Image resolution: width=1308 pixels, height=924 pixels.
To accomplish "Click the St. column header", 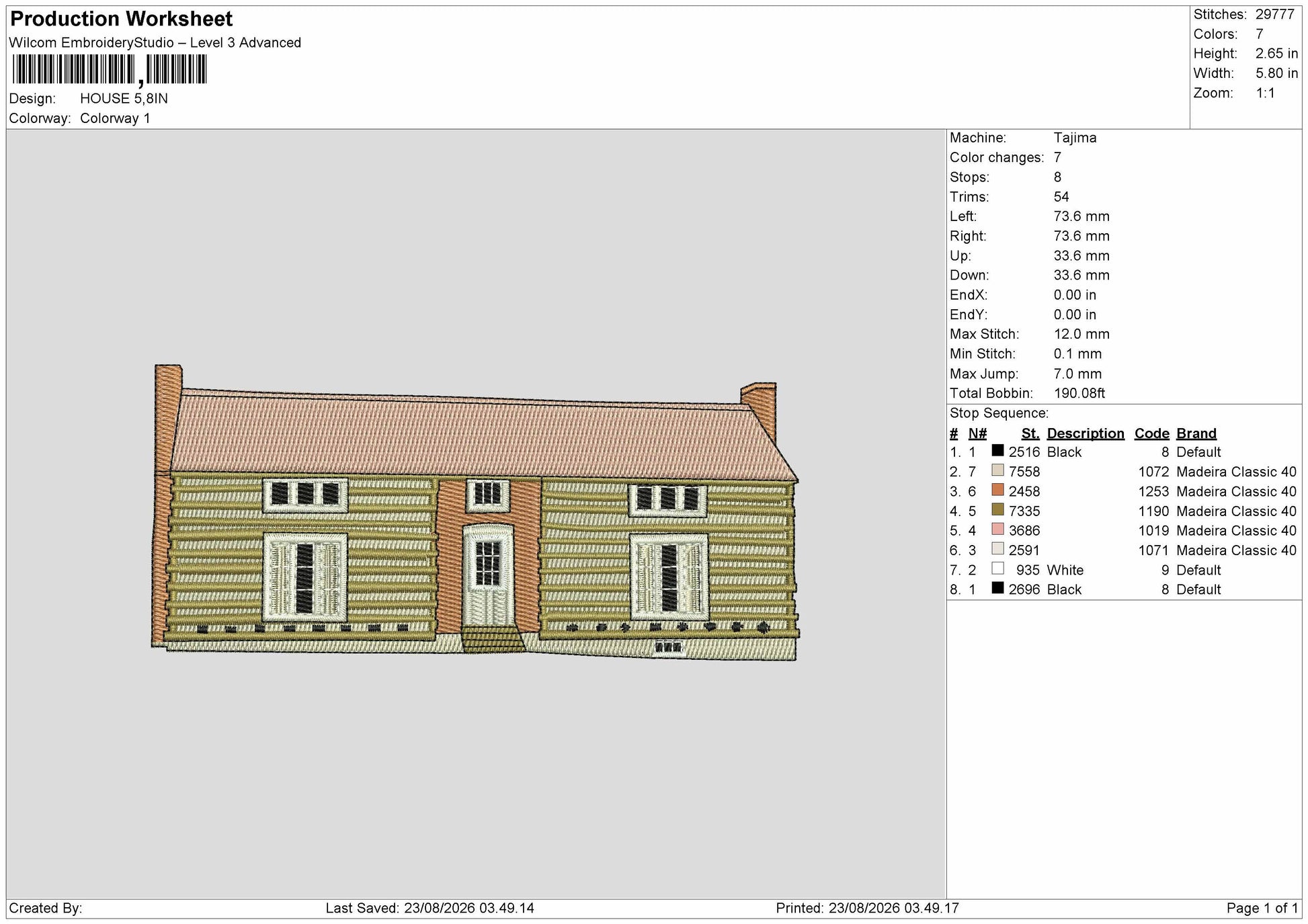I will coord(1030,433).
